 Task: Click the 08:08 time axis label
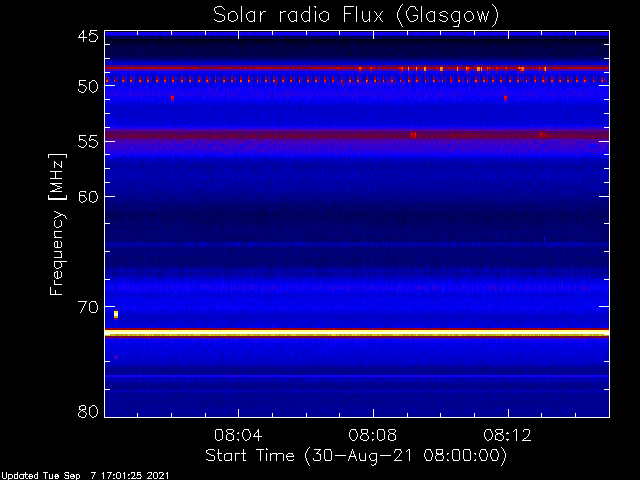click(373, 435)
